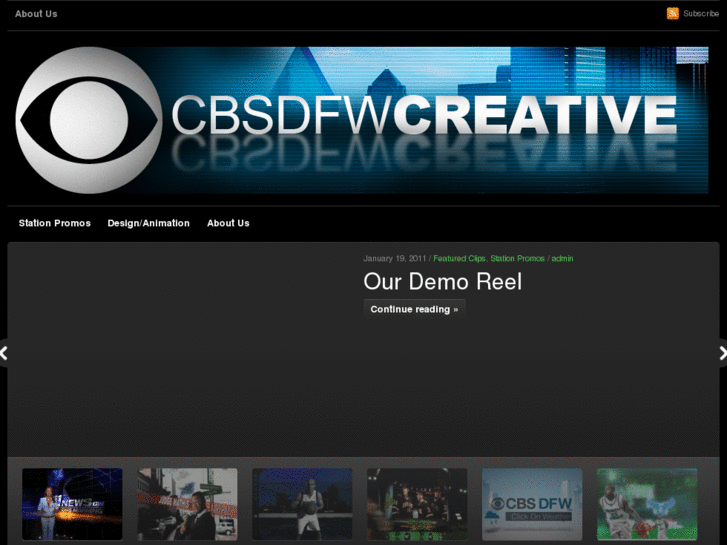Select the news anchor thumbnail
Image resolution: width=727 pixels, height=545 pixels.
pos(72,504)
